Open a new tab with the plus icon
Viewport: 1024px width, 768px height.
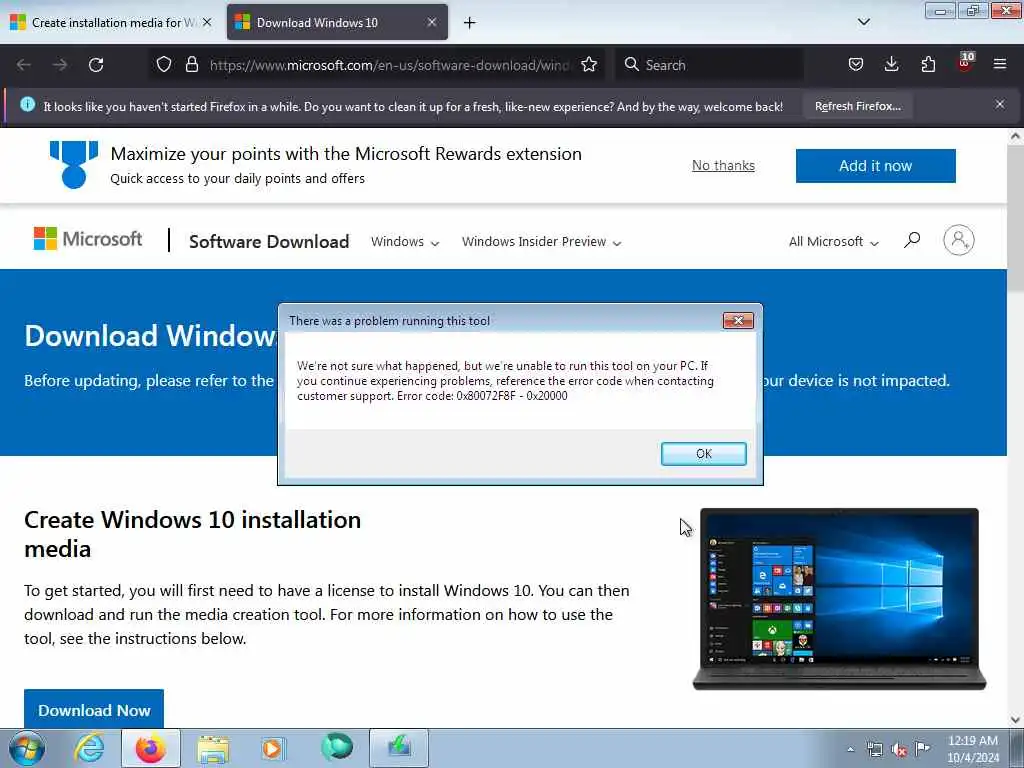(x=470, y=23)
